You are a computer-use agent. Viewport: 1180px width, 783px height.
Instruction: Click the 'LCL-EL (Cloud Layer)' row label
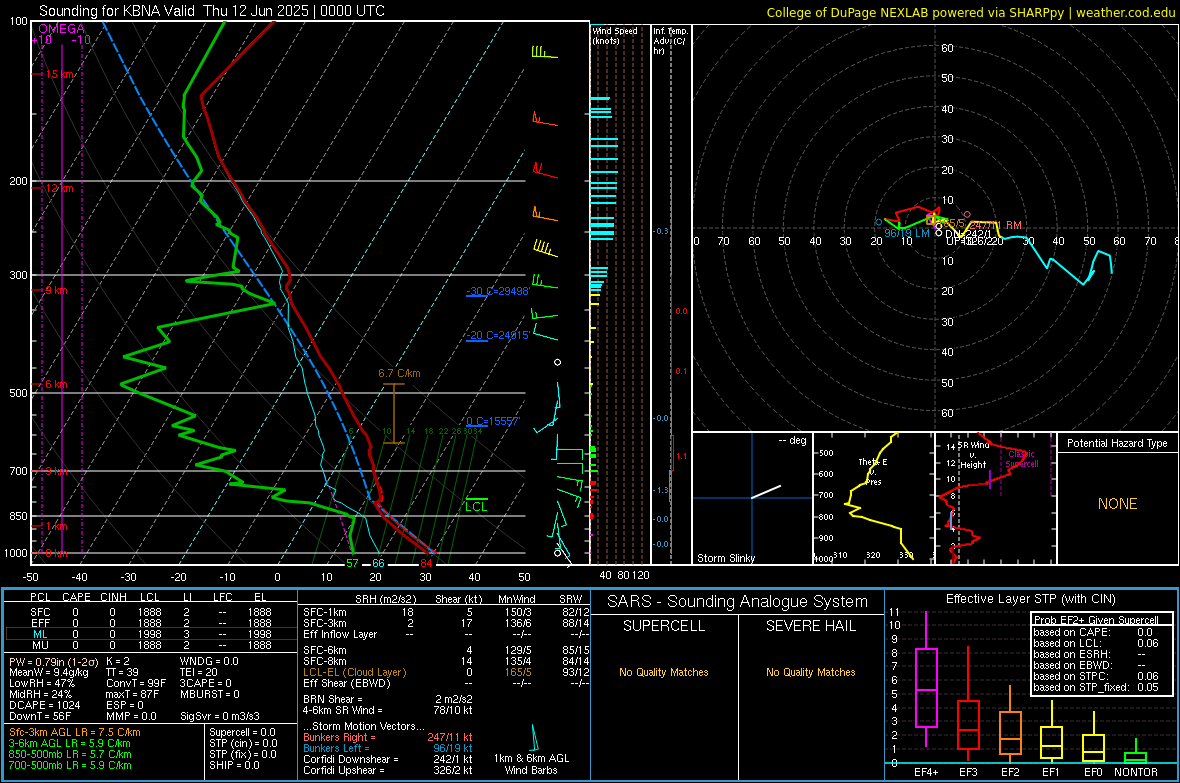tap(354, 672)
